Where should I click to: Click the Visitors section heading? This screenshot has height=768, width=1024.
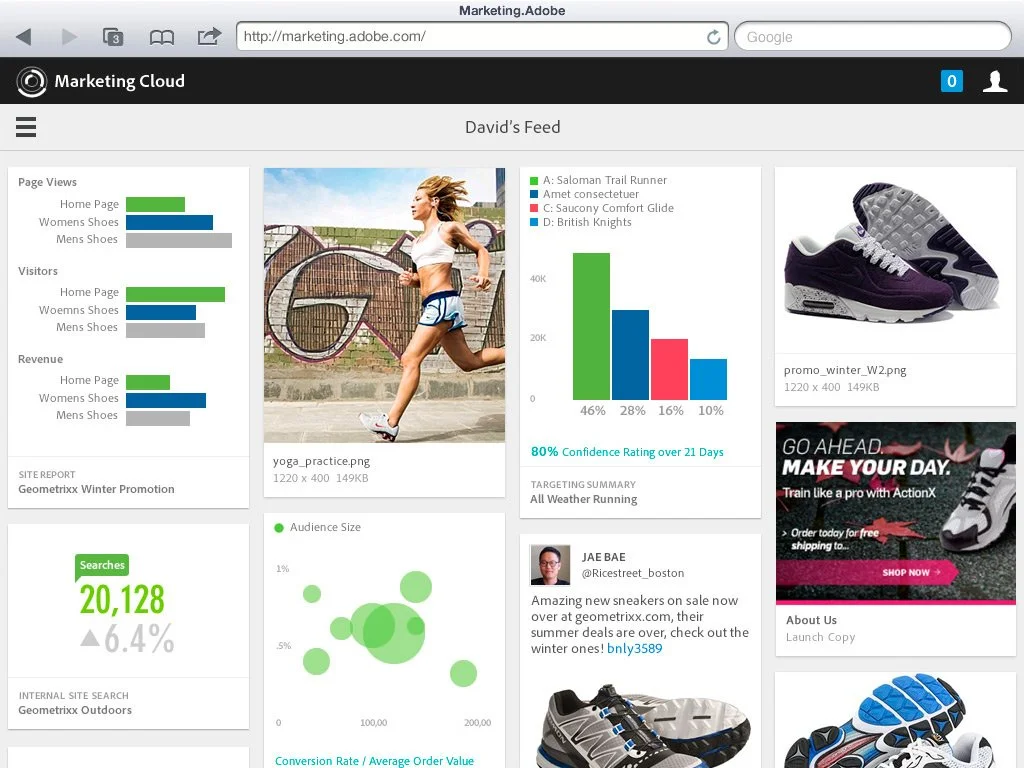point(38,271)
